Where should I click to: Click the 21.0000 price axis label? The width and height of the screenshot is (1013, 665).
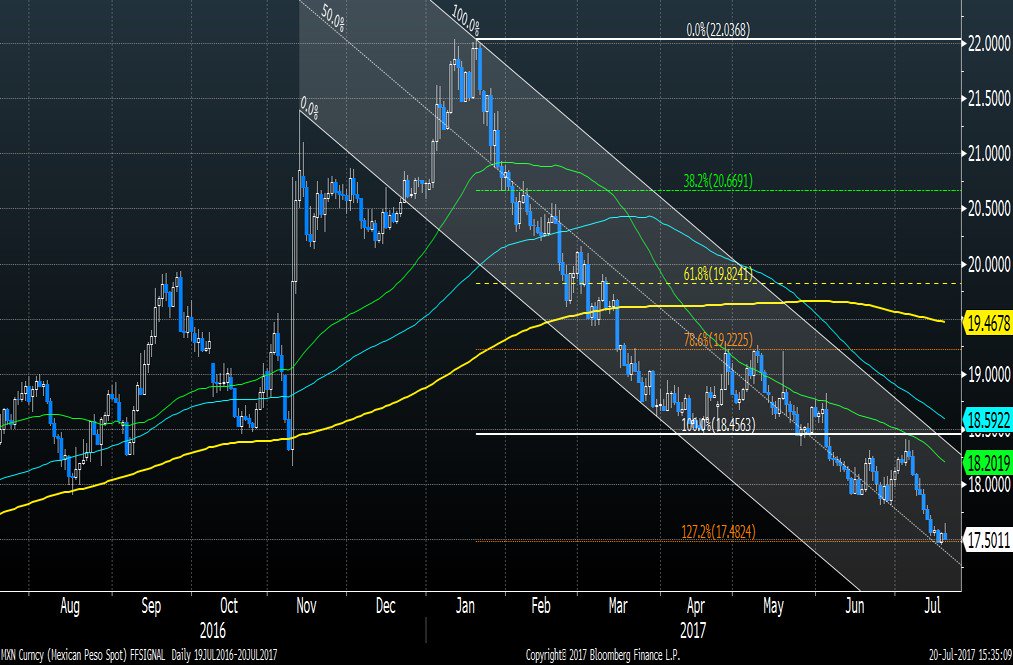click(x=989, y=154)
